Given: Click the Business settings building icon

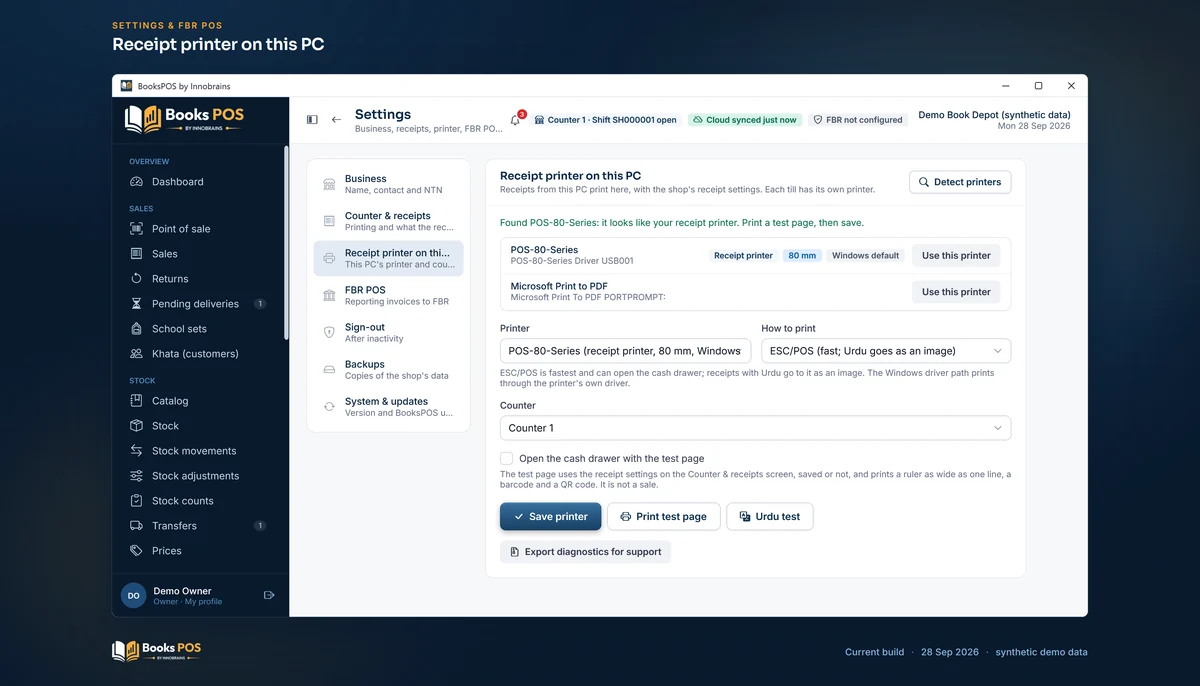Looking at the screenshot, I should tap(329, 185).
